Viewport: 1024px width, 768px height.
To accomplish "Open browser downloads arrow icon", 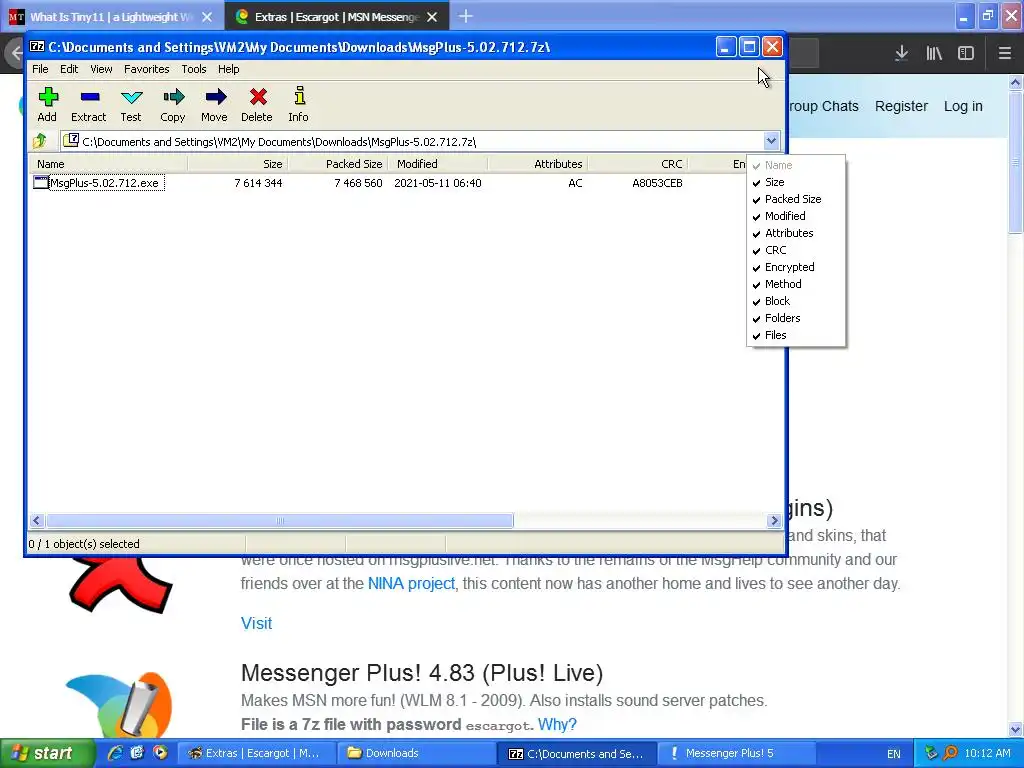I will click(901, 54).
